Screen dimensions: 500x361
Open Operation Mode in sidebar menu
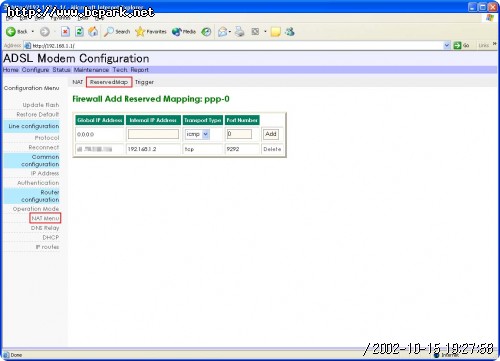pyautogui.click(x=36, y=209)
